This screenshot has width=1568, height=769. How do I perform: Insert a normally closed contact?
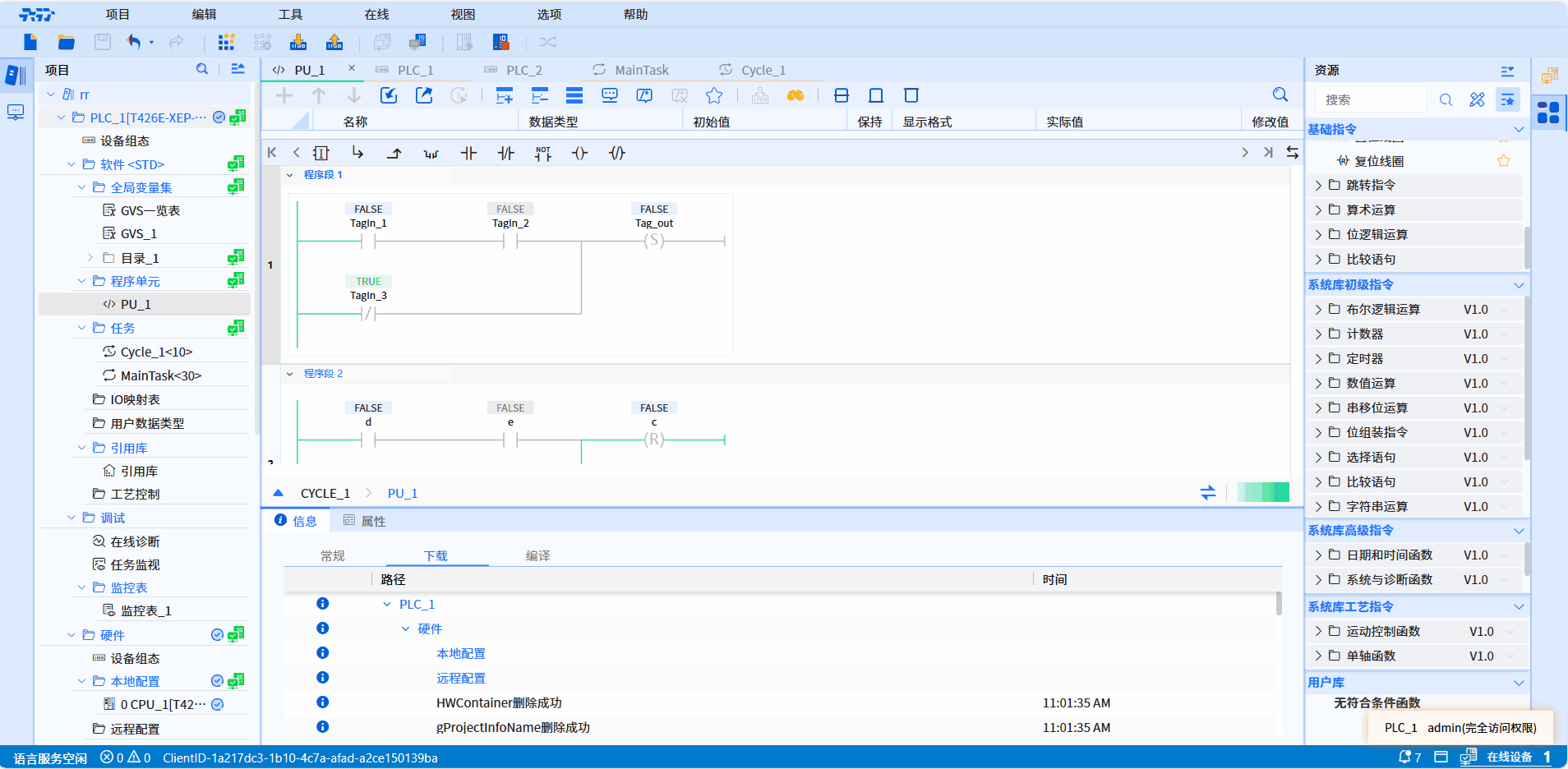coord(506,153)
